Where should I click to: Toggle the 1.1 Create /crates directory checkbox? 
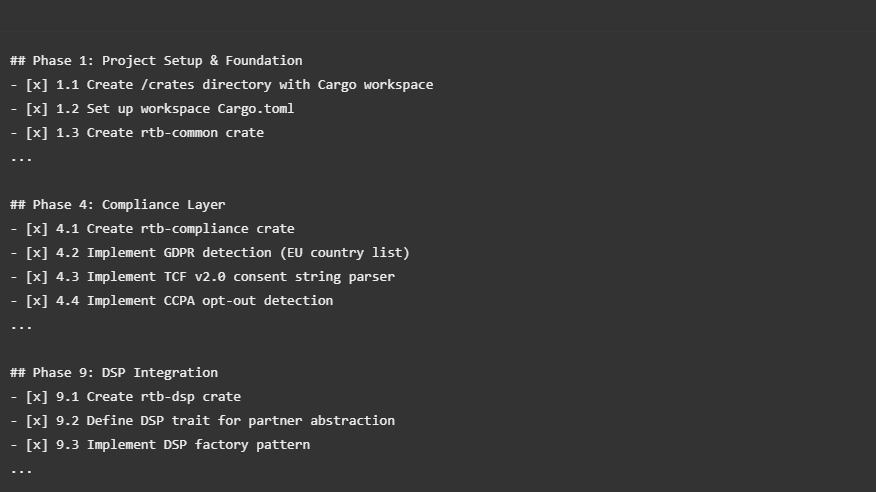pos(37,85)
